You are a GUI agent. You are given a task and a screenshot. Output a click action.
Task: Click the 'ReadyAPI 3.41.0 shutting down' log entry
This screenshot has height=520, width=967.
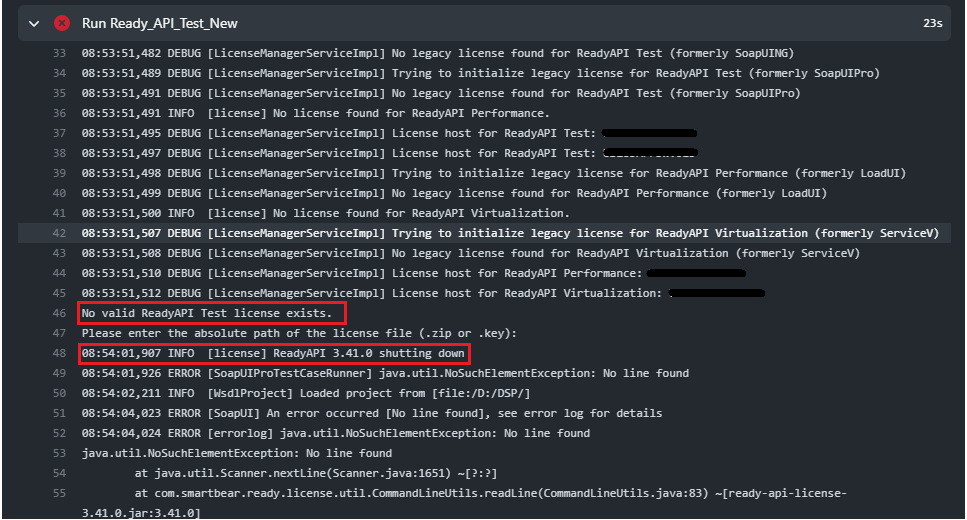pyautogui.click(x=273, y=353)
